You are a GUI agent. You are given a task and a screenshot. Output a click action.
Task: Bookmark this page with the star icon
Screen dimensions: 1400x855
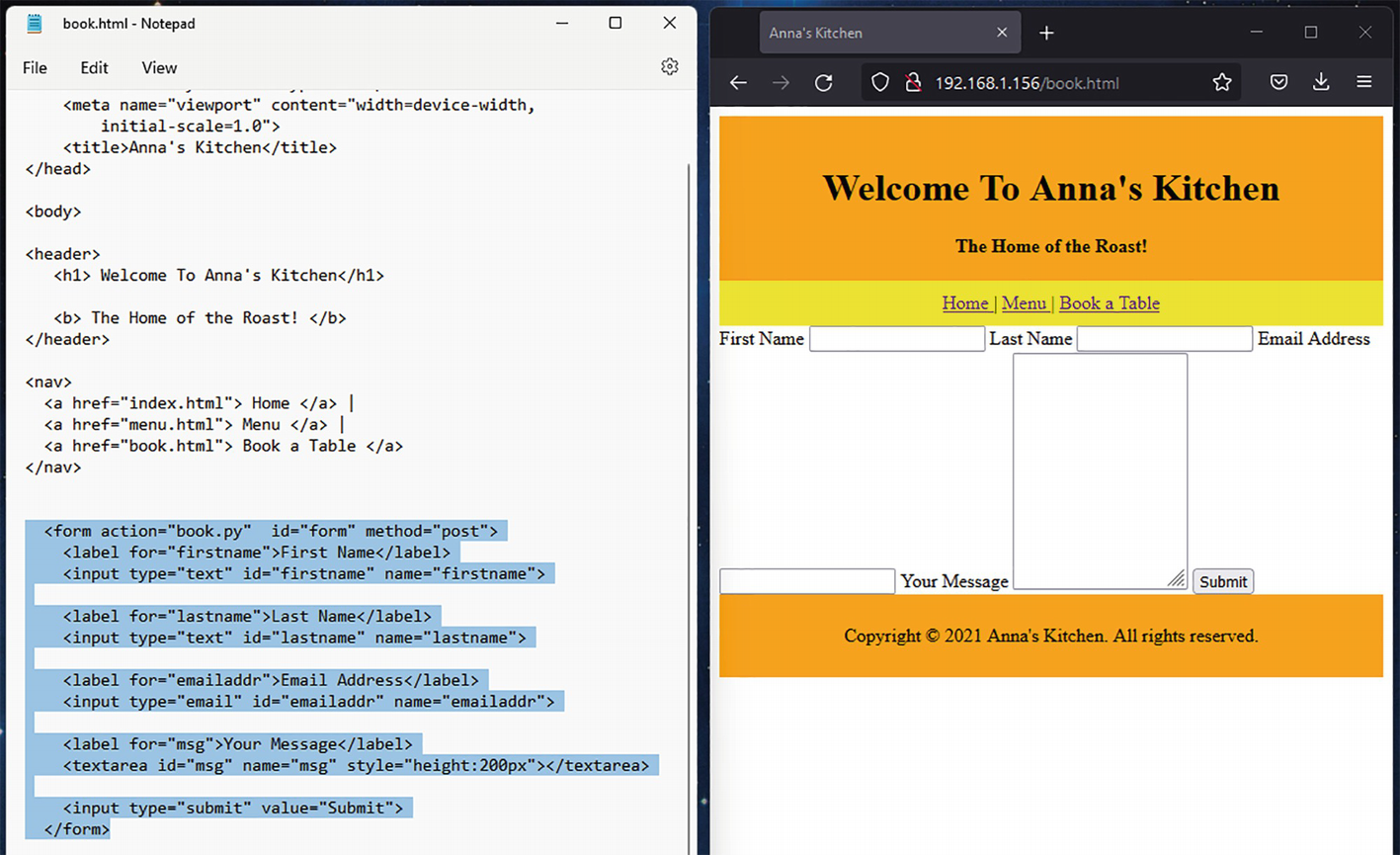click(1222, 83)
